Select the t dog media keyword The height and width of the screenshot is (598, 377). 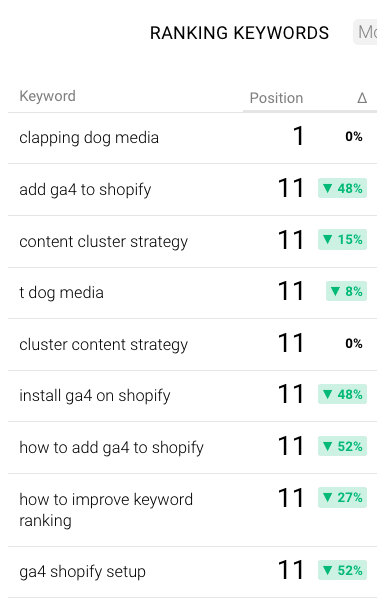point(61,293)
